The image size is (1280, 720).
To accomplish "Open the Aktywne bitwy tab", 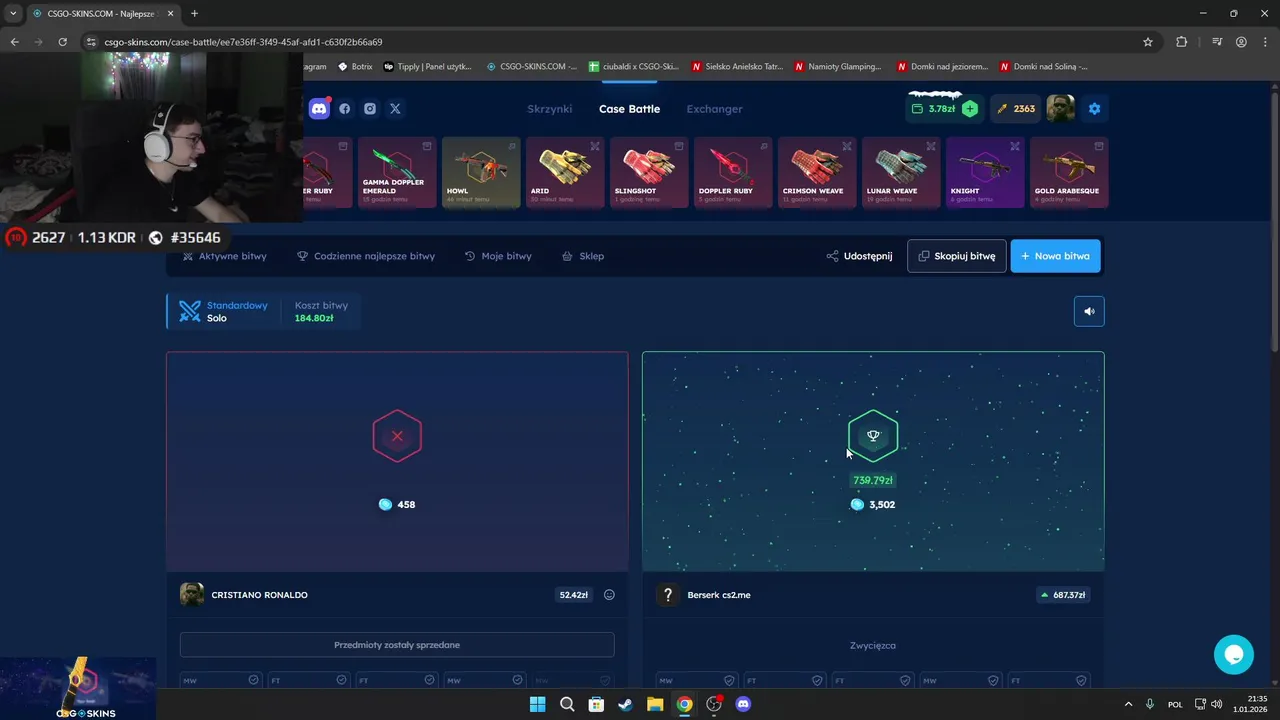I will click(224, 256).
